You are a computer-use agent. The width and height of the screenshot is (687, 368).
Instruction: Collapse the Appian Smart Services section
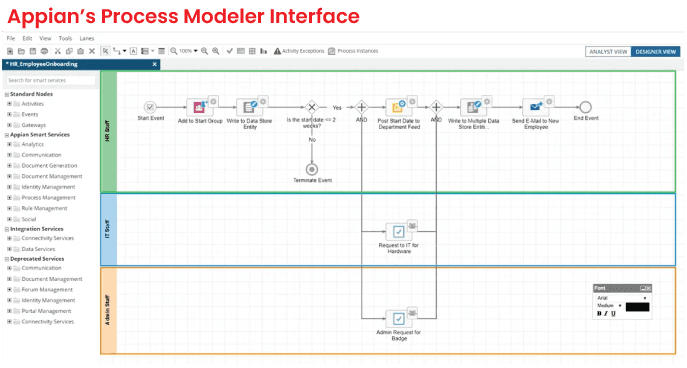7,135
